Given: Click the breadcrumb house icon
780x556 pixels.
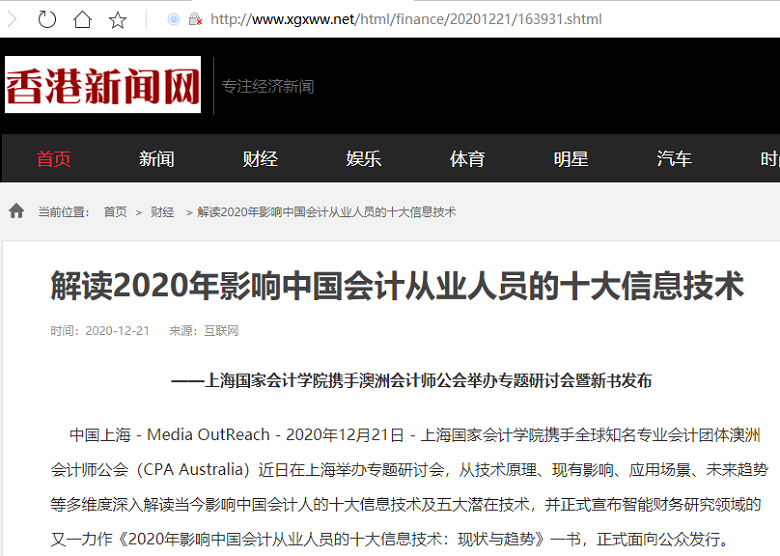Looking at the screenshot, I should click(x=16, y=211).
